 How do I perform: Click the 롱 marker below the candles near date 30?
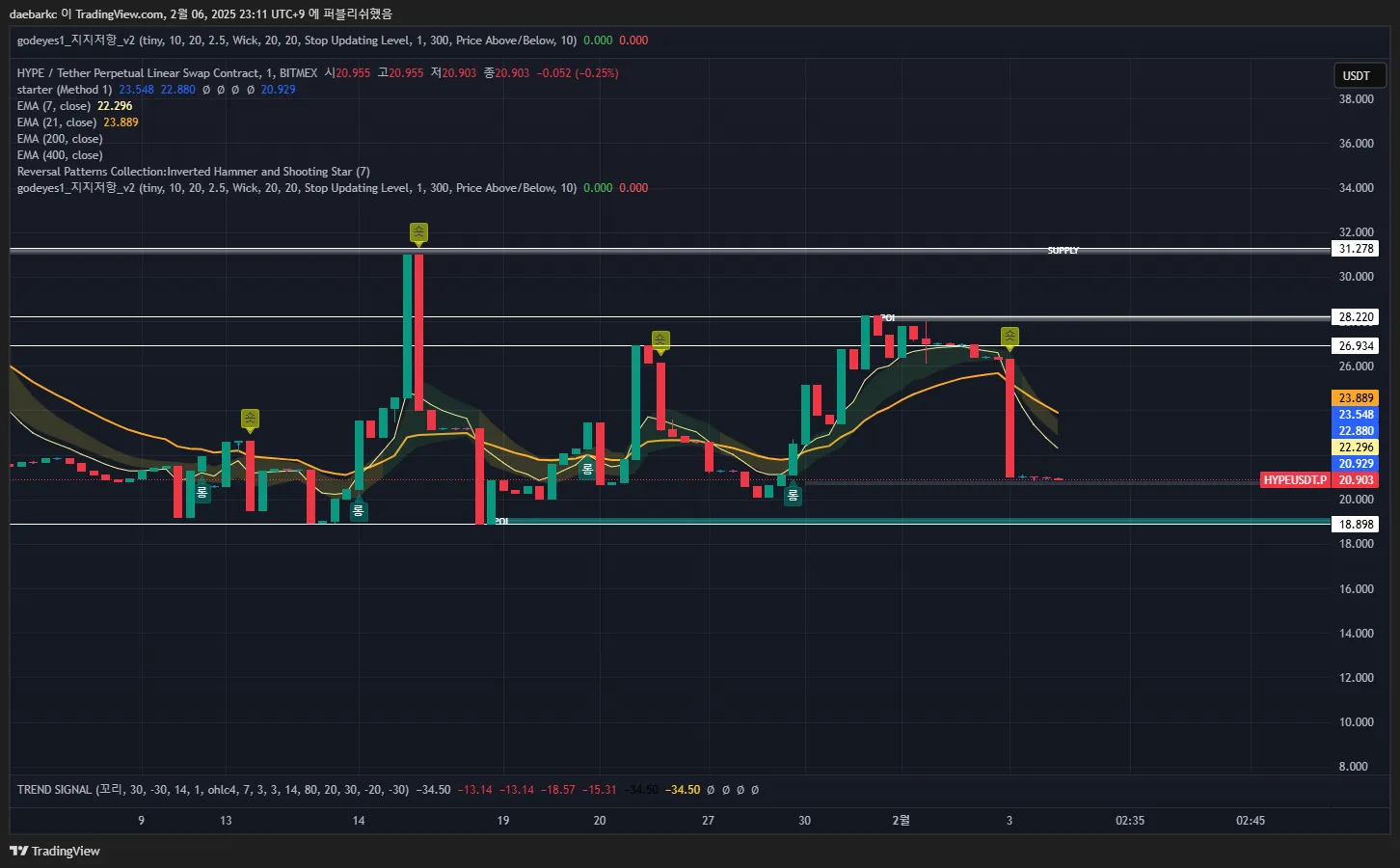point(793,496)
